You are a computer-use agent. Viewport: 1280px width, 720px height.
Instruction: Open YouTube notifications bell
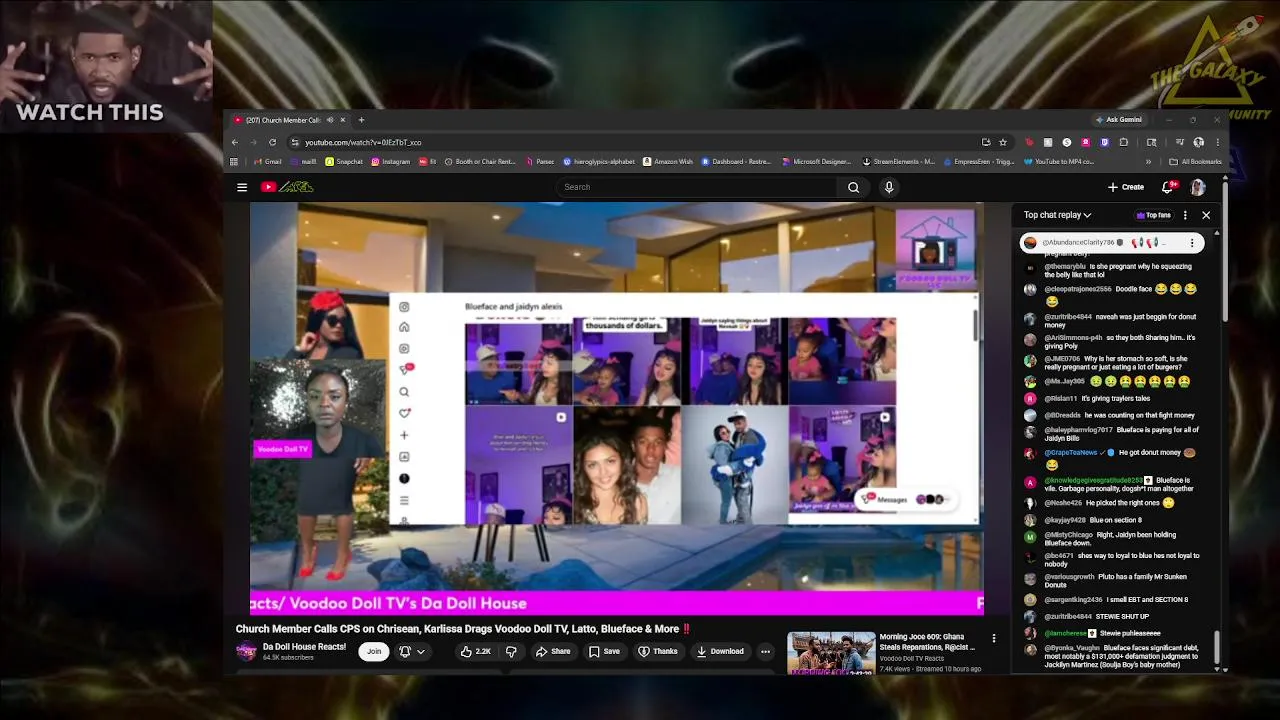coord(1167,187)
